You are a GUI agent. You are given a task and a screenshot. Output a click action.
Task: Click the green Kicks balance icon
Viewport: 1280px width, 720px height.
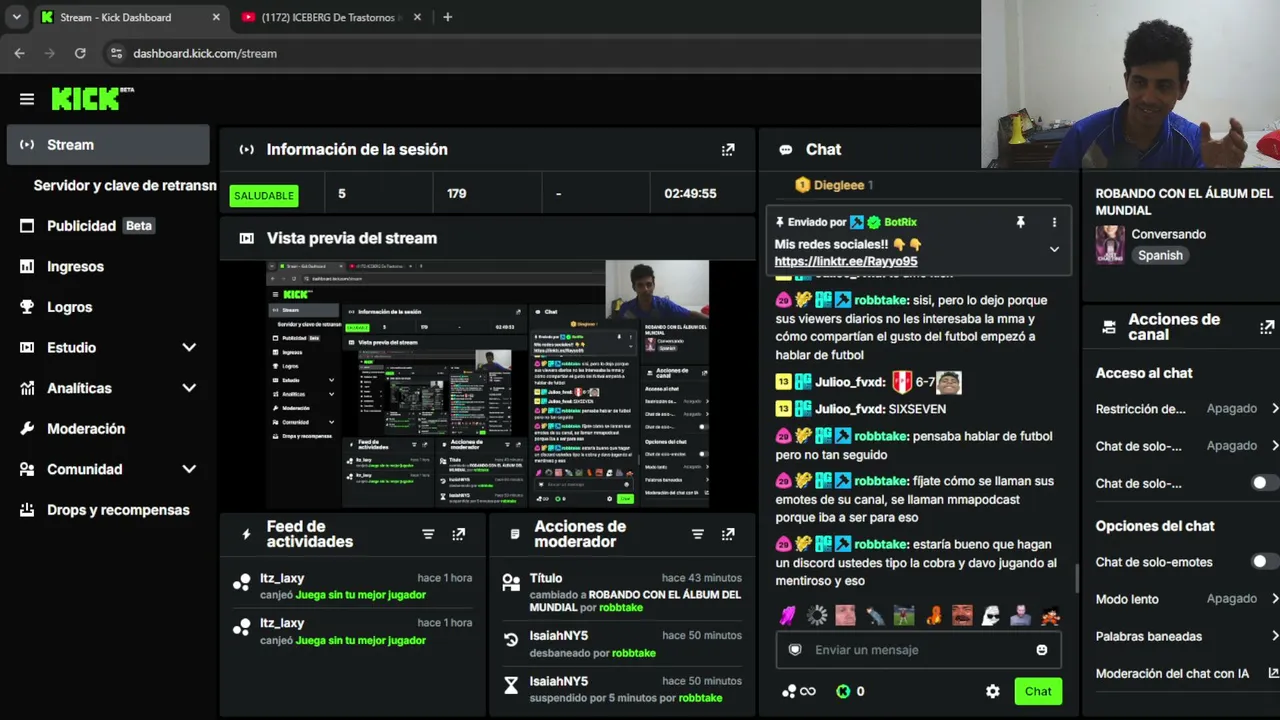843,691
